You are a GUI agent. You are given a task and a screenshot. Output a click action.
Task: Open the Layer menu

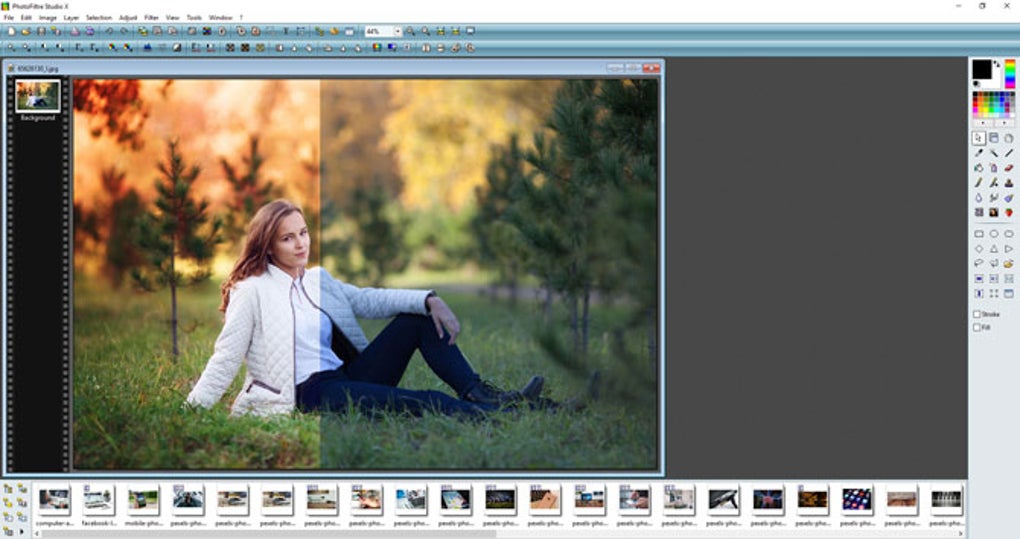coord(72,18)
